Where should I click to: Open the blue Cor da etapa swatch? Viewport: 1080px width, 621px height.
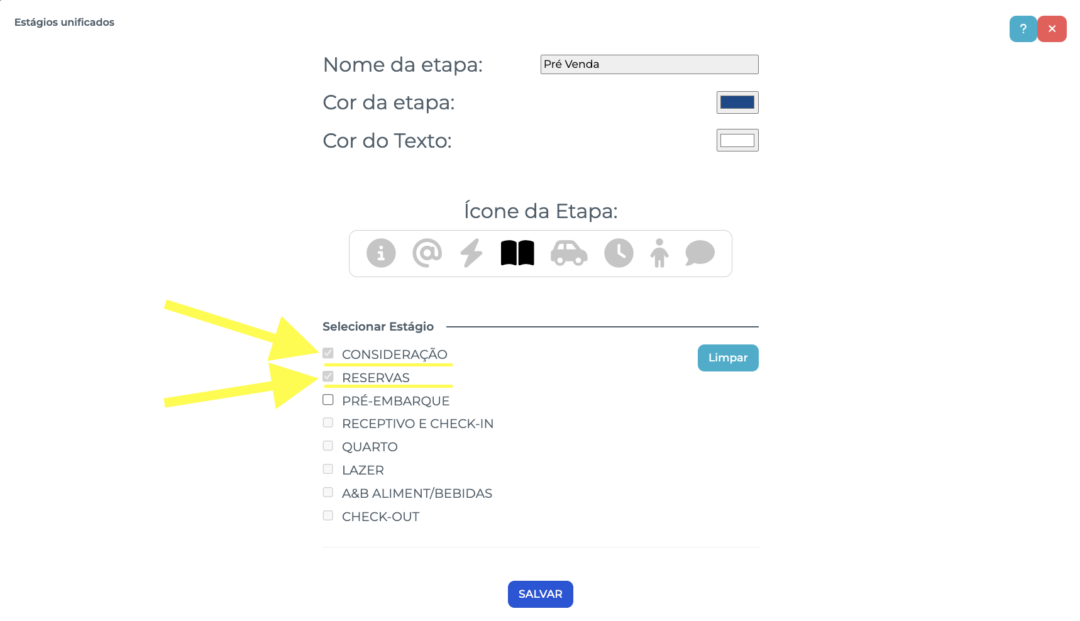click(737, 103)
